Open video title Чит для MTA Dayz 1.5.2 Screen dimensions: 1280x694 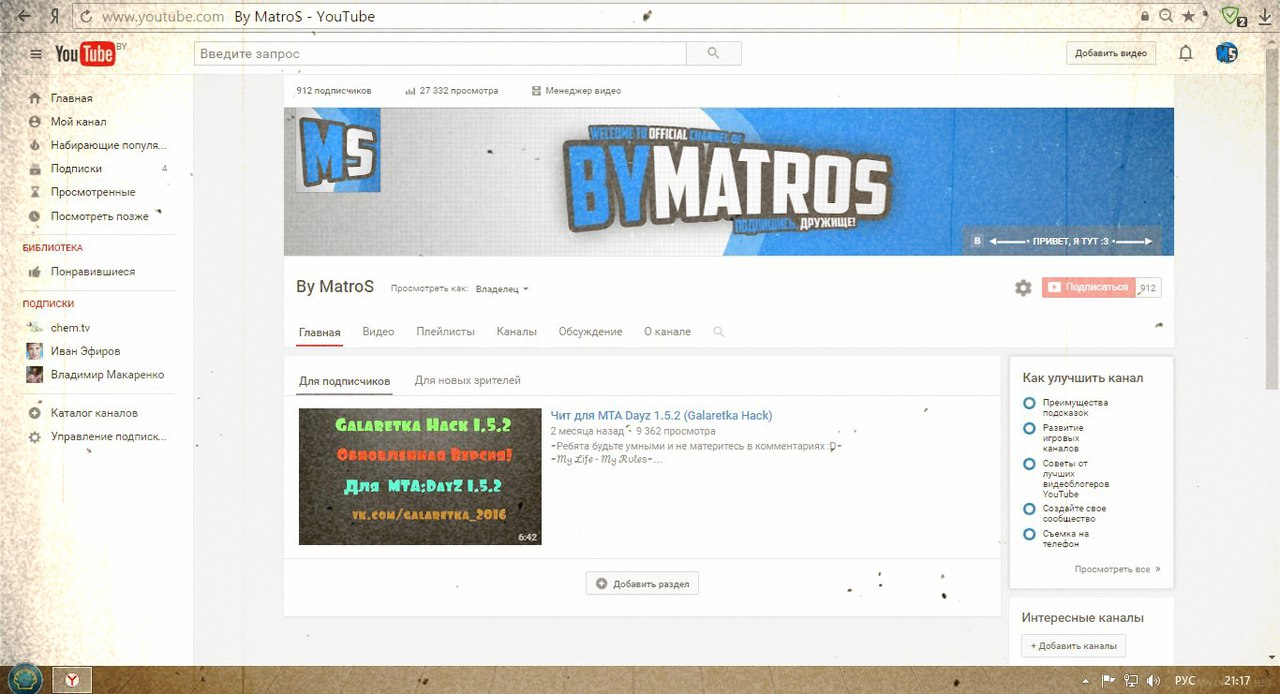pyautogui.click(x=661, y=416)
